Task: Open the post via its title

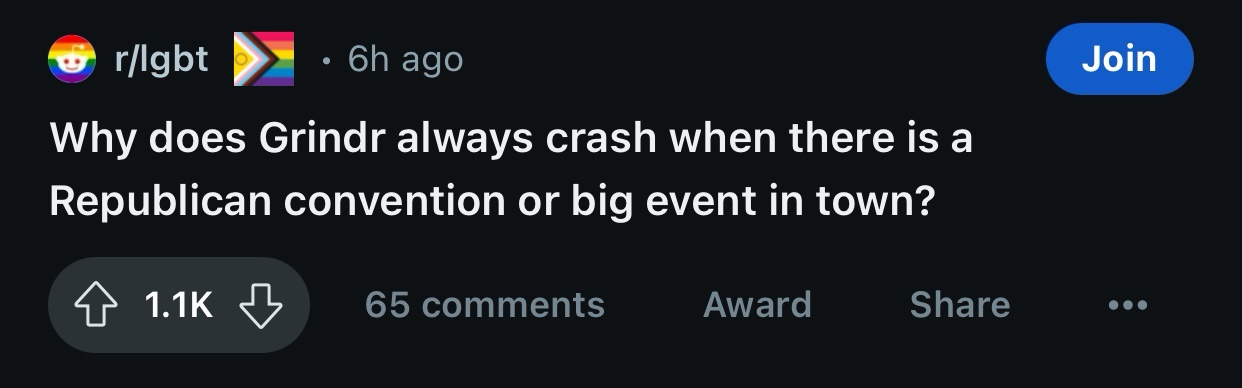Action: click(511, 171)
